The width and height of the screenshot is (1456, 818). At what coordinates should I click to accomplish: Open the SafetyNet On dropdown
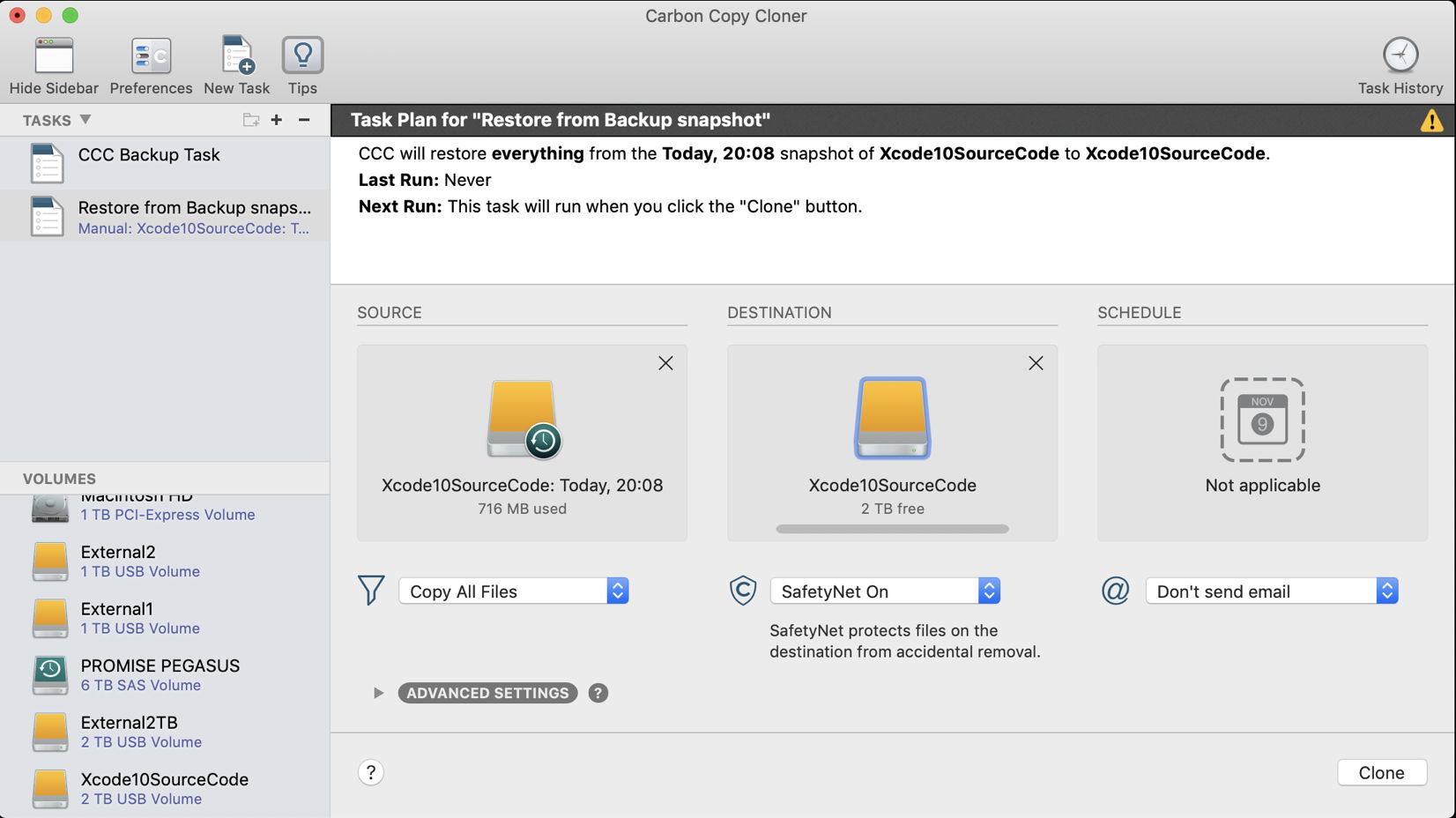pos(885,591)
